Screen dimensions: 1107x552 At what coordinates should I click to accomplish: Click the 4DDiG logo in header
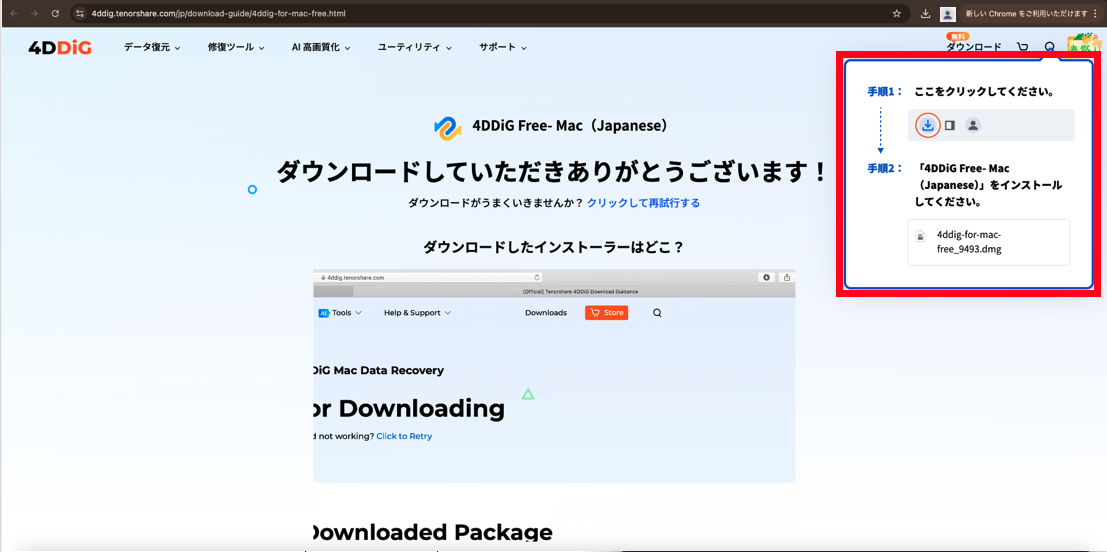pyautogui.click(x=60, y=47)
